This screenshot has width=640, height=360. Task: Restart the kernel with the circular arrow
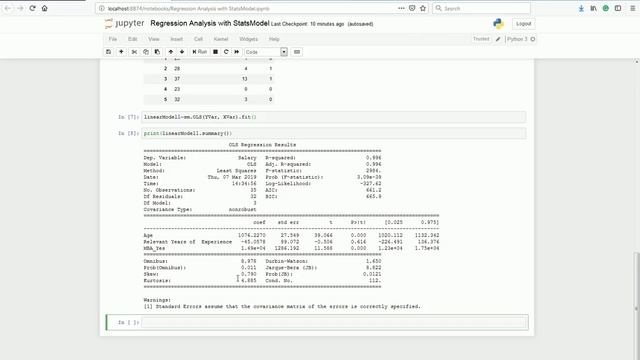[226, 52]
